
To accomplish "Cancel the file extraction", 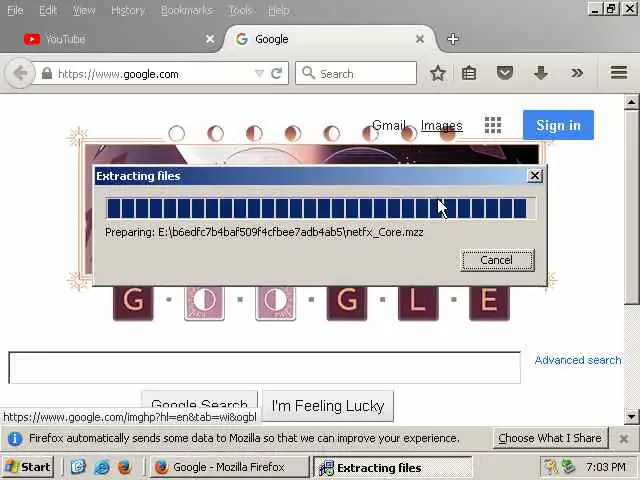I will coord(497,260).
